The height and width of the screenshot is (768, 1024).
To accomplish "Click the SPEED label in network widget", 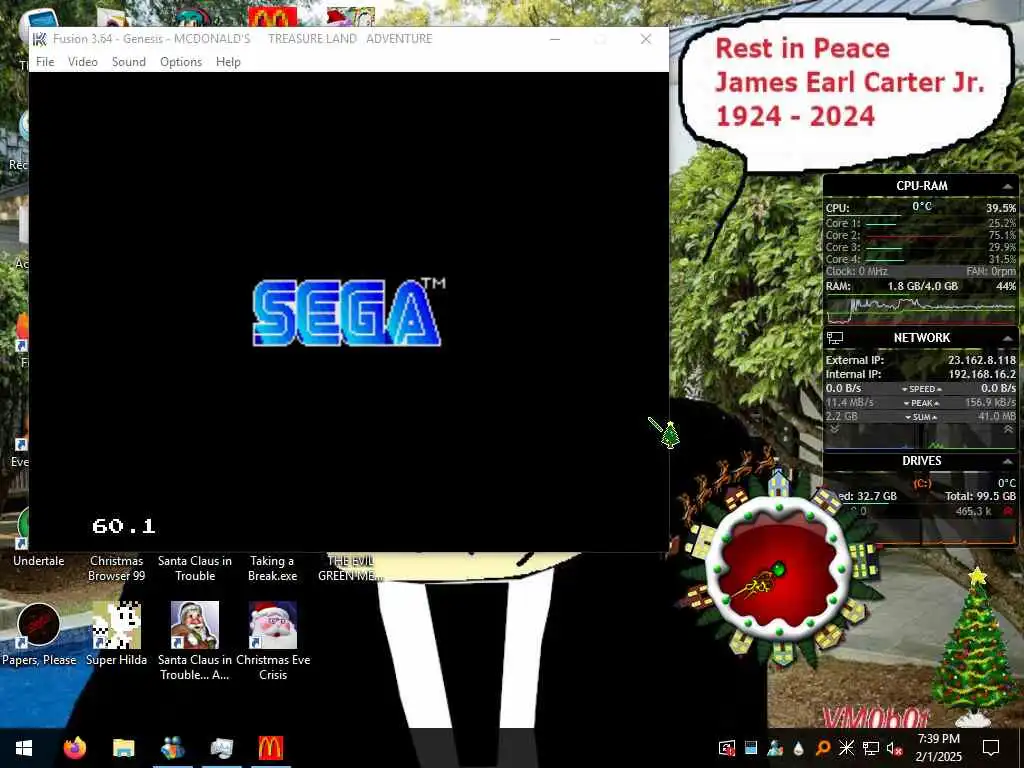I will tap(921, 389).
